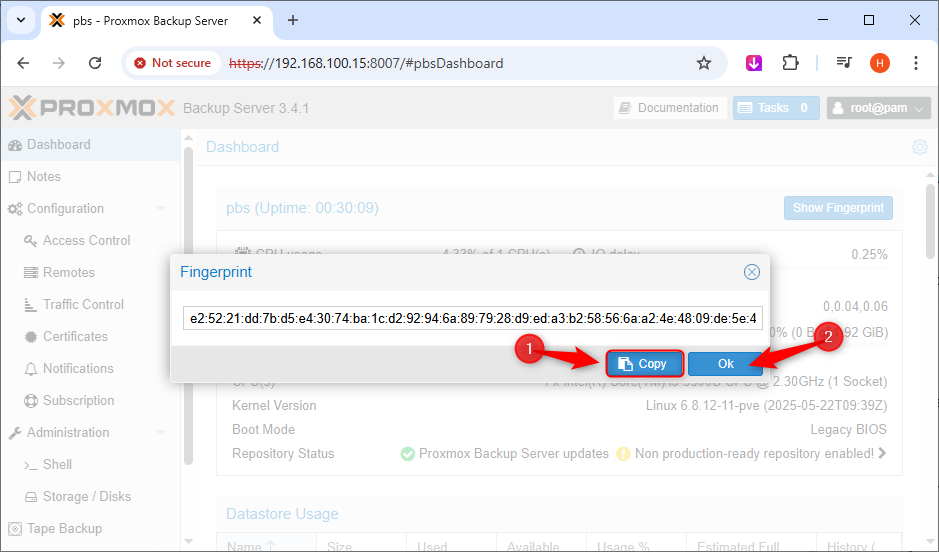Click sidebar scroll down arrow
This screenshot has height=552, width=939.
pos(189,541)
